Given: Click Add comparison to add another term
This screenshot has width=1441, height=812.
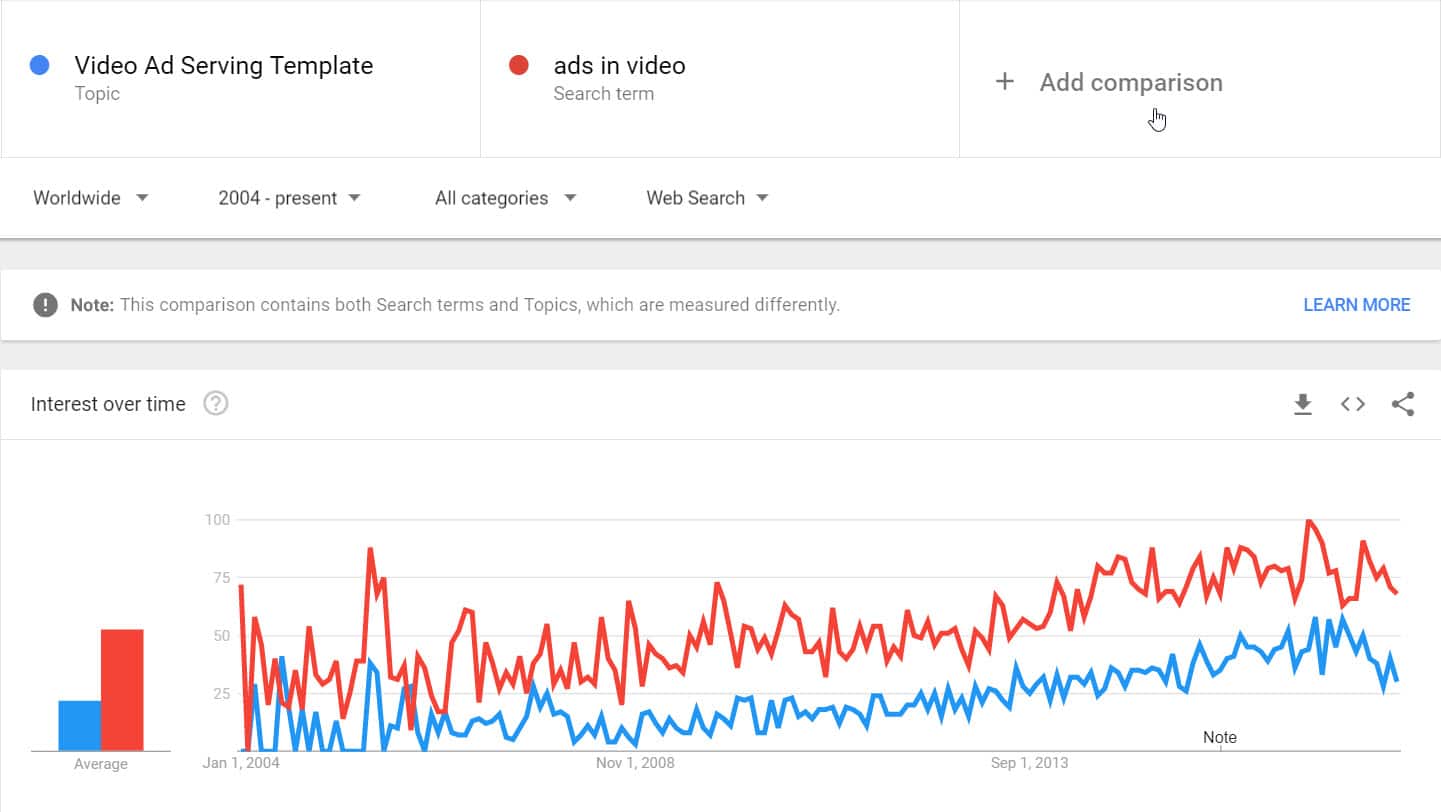Looking at the screenshot, I should pyautogui.click(x=1131, y=82).
